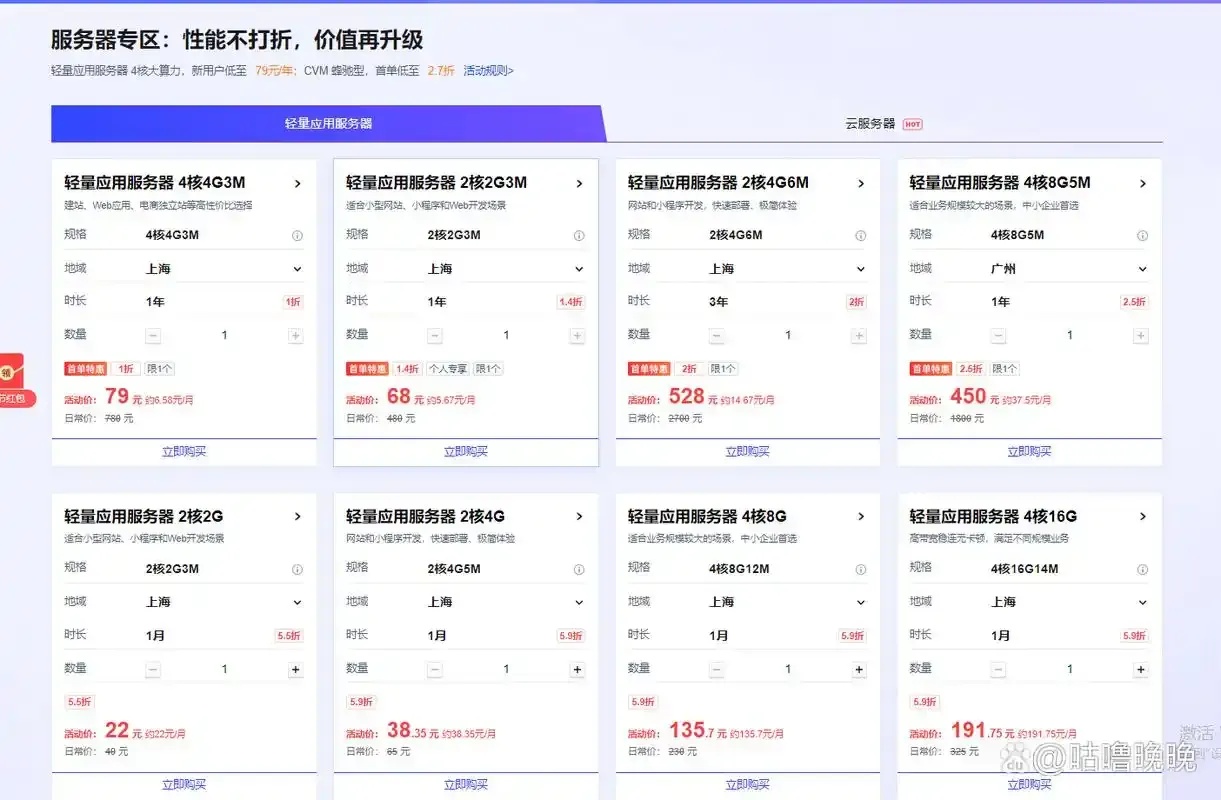Increase the quantity in the top-row 2核2G3M card
Viewport: 1221px width, 800px height.
coord(578,336)
